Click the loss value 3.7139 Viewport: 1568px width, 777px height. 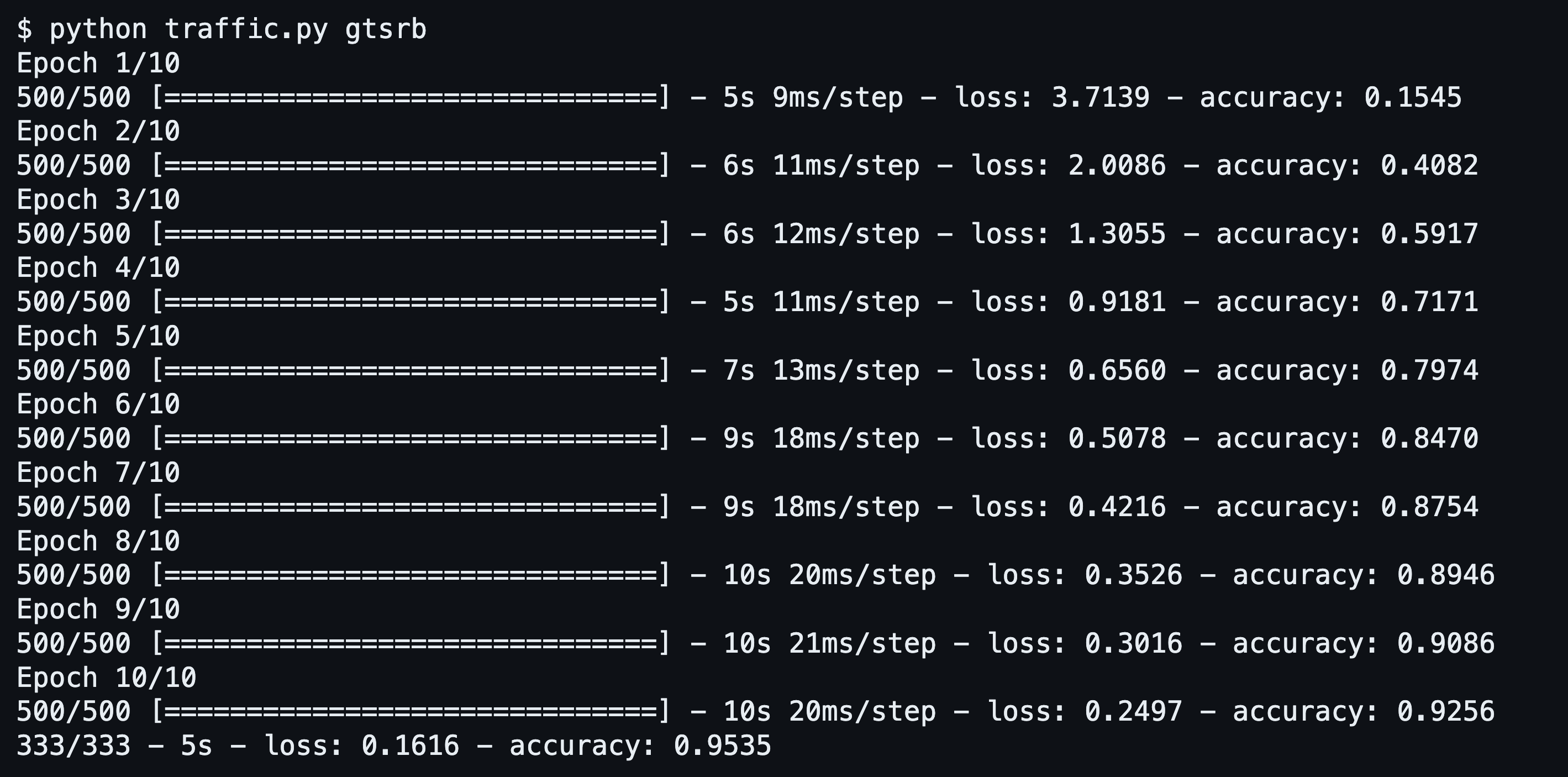pos(1101,97)
